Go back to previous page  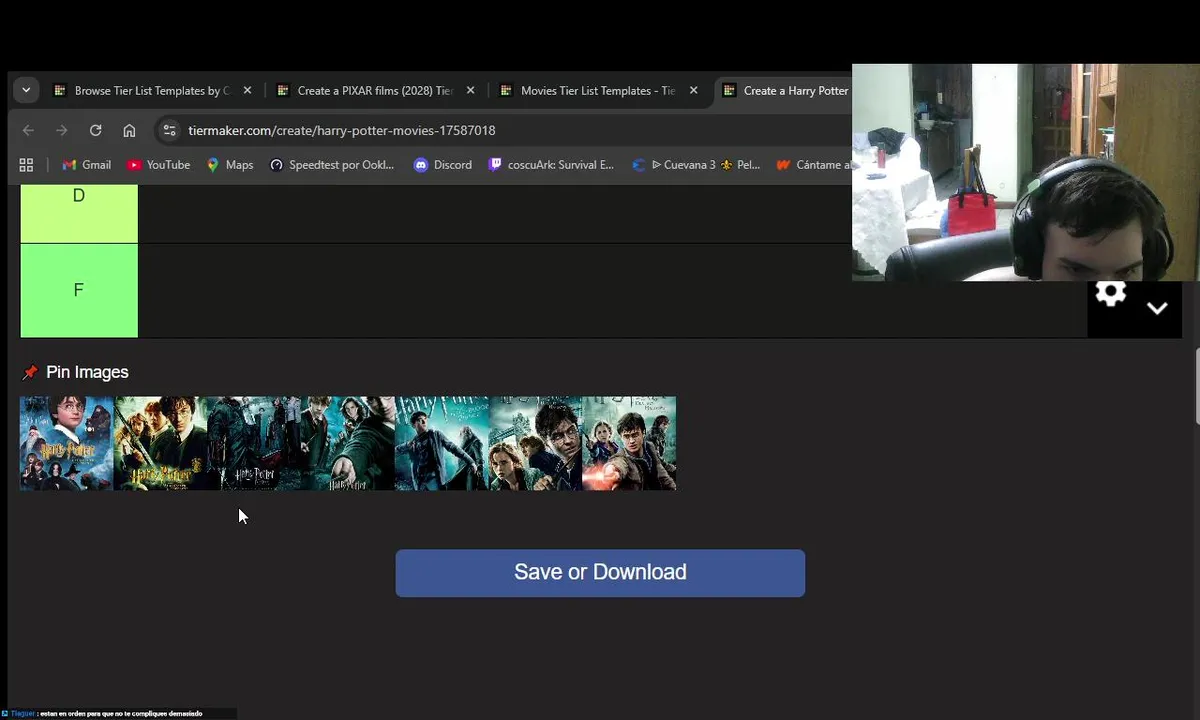click(x=28, y=130)
